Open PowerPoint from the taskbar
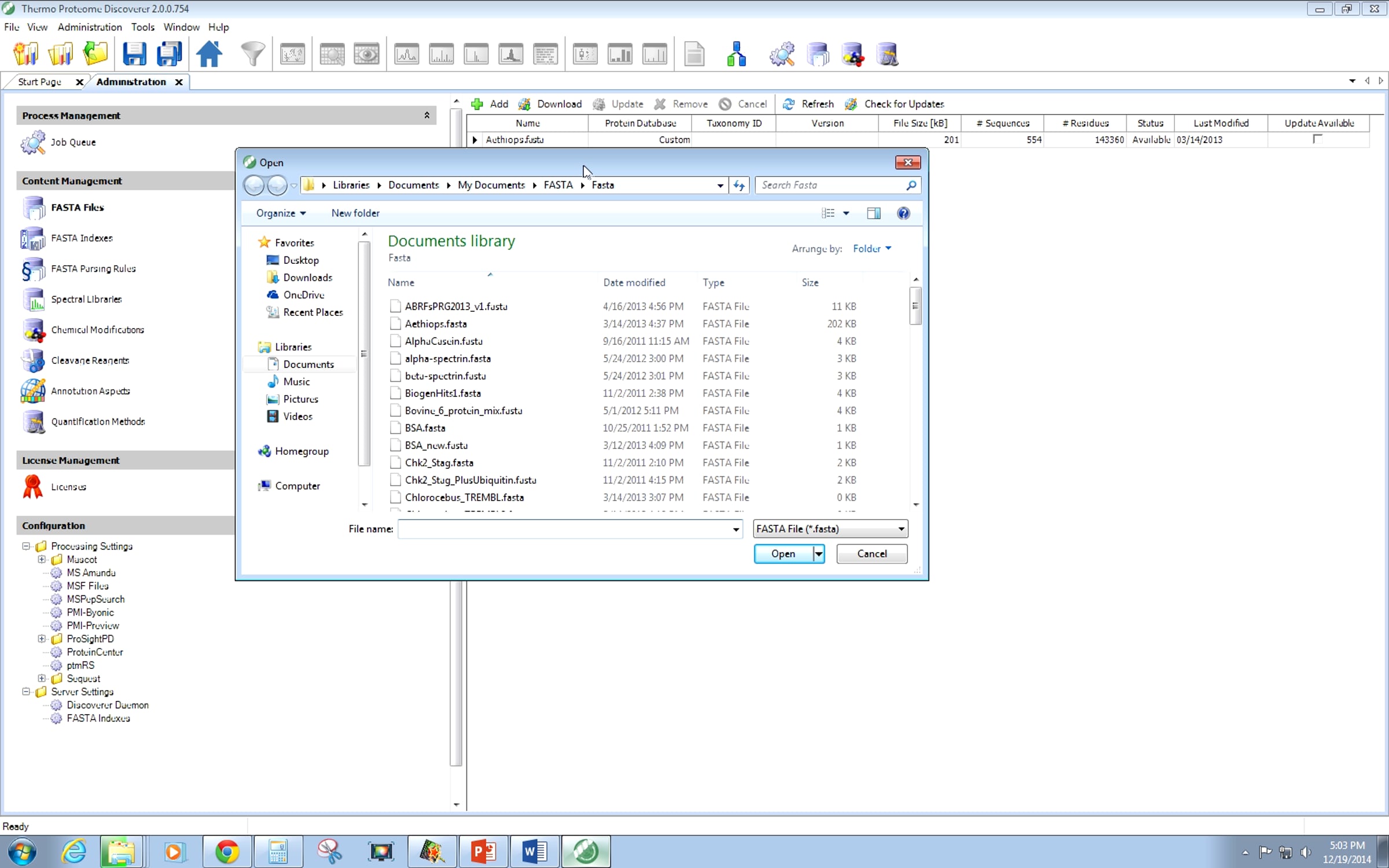Image resolution: width=1389 pixels, height=868 pixels. [x=483, y=852]
